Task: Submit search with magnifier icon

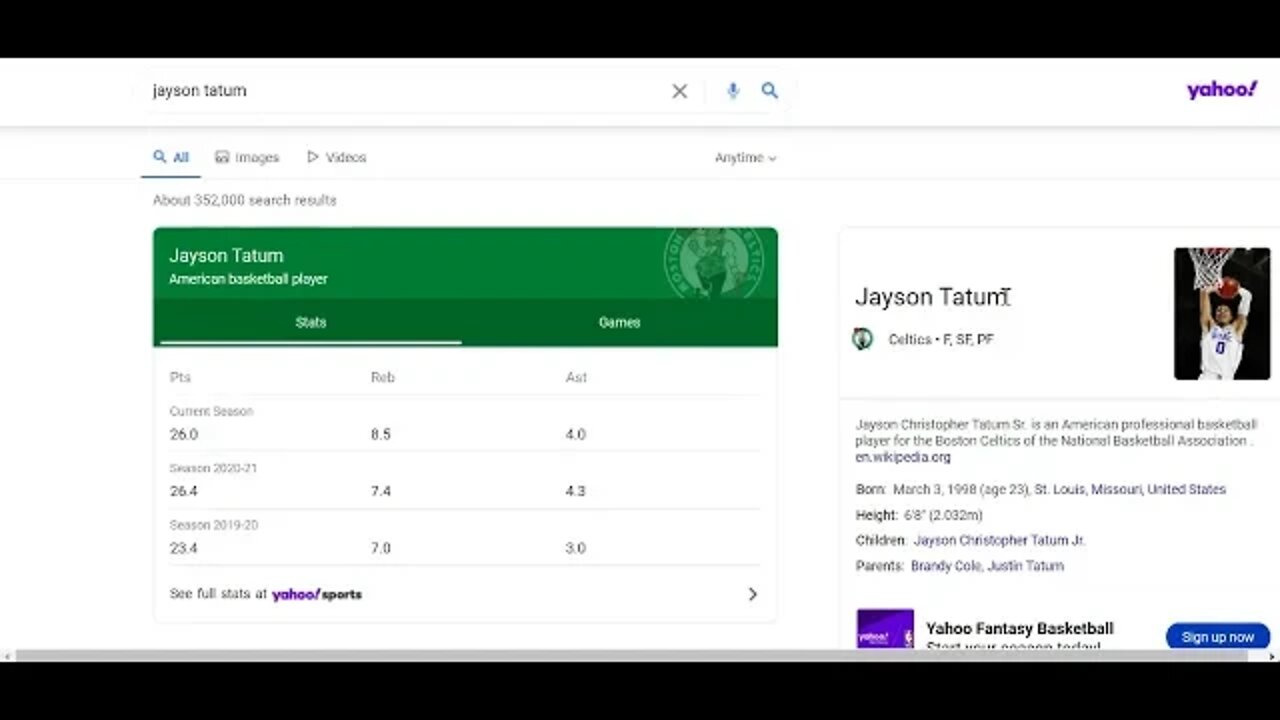Action: point(769,91)
